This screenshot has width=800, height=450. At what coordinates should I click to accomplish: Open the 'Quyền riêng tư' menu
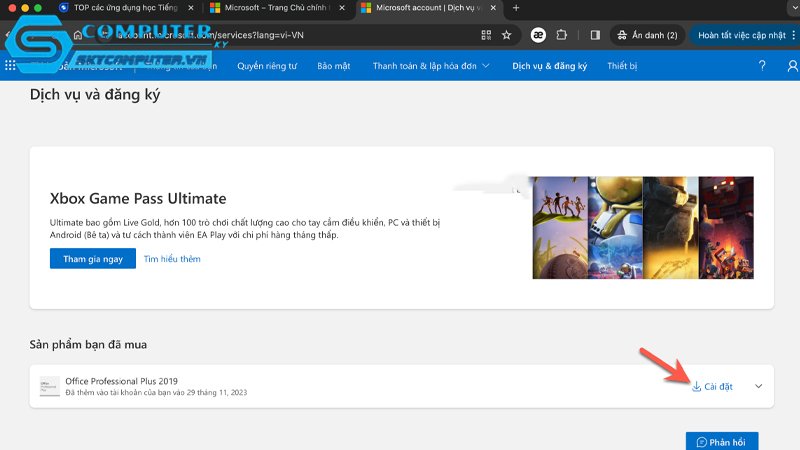pyautogui.click(x=267, y=66)
